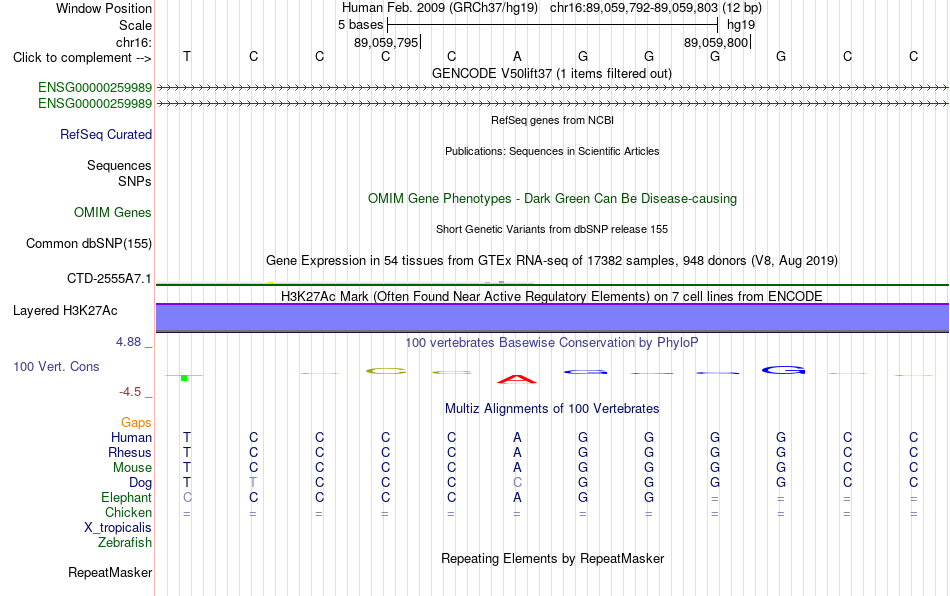
Task: Click the hg19 label beside the scale bar
Action: 740,25
